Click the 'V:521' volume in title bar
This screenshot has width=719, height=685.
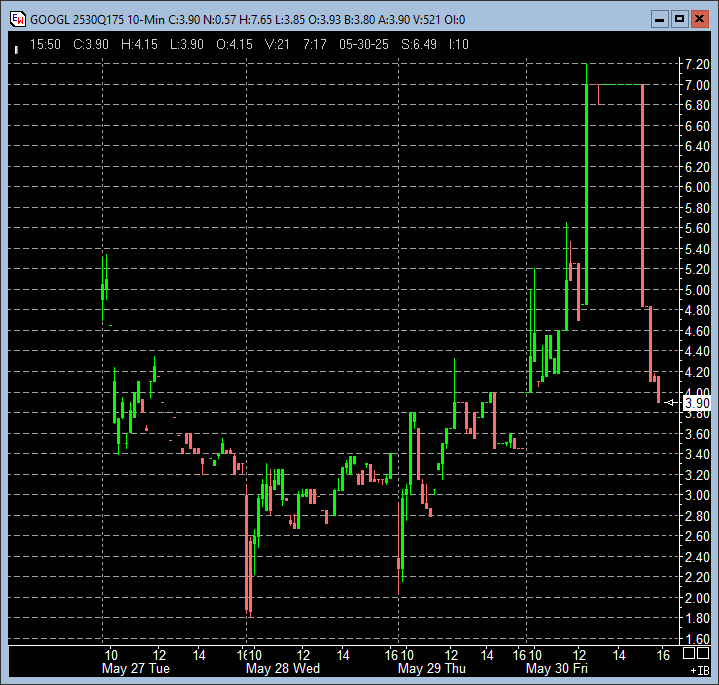(427, 20)
